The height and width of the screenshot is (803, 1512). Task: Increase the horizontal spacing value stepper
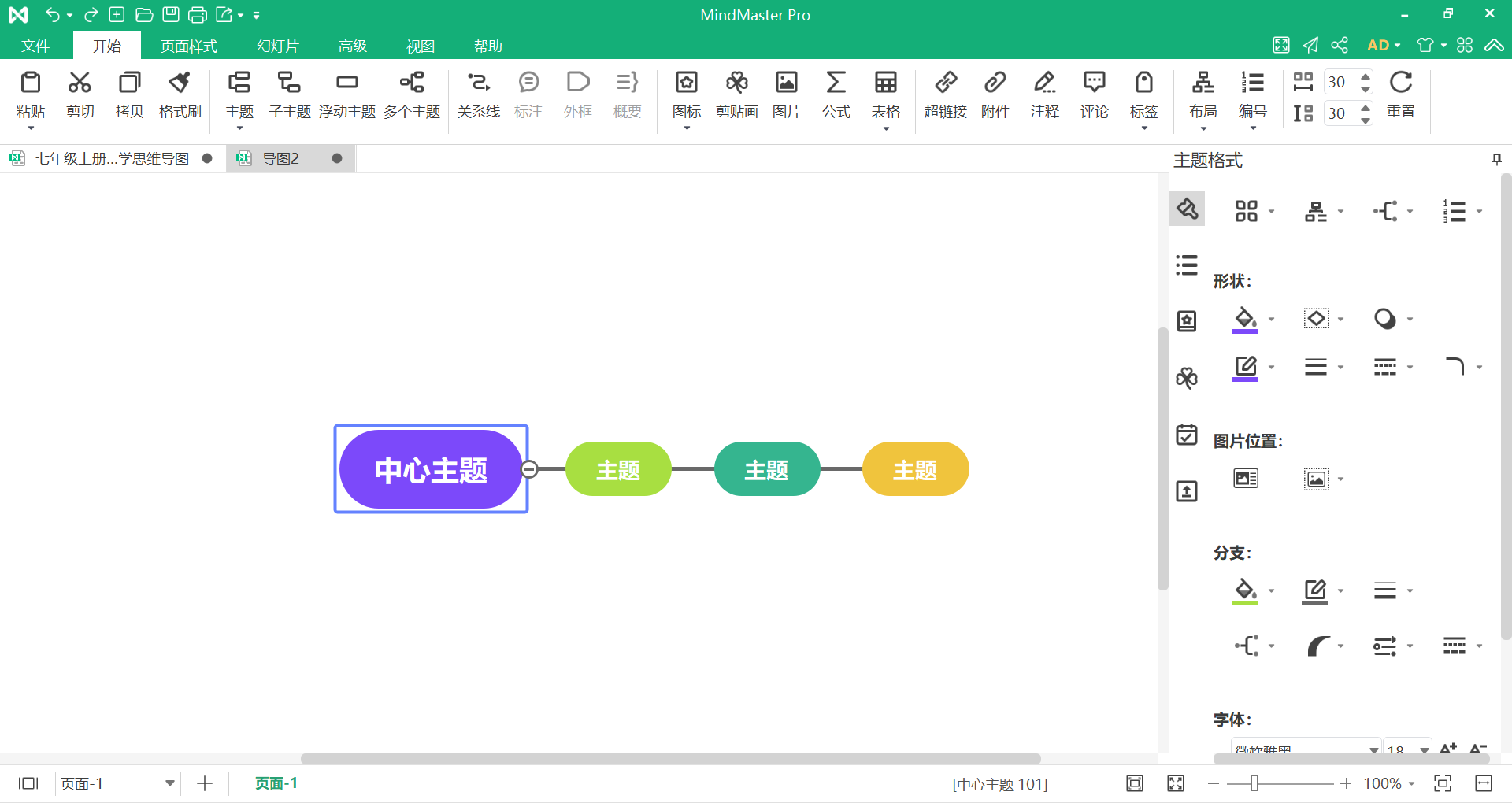(1366, 76)
